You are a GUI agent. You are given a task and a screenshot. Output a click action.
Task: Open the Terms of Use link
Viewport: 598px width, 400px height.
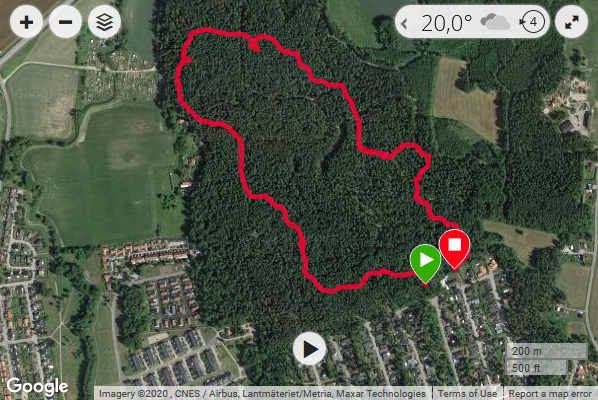(x=467, y=394)
